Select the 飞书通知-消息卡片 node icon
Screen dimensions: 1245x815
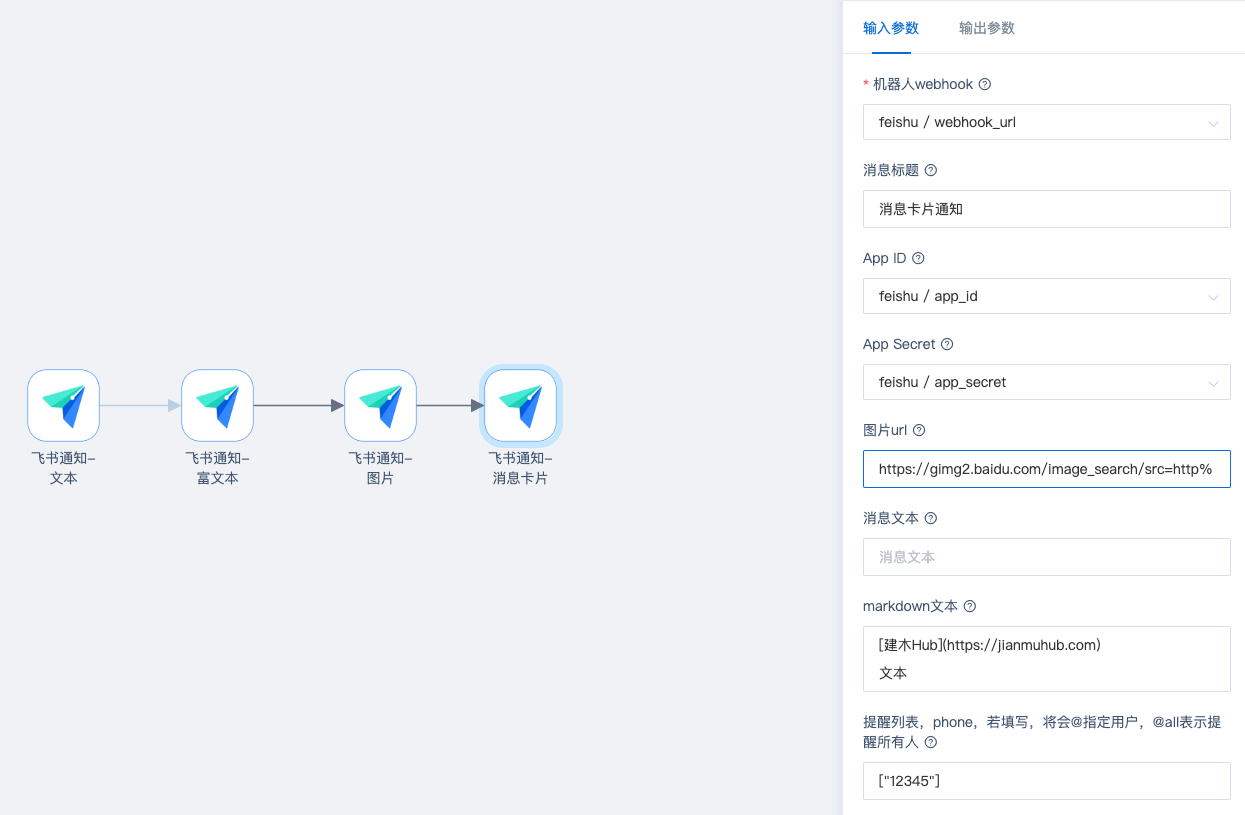coord(520,405)
